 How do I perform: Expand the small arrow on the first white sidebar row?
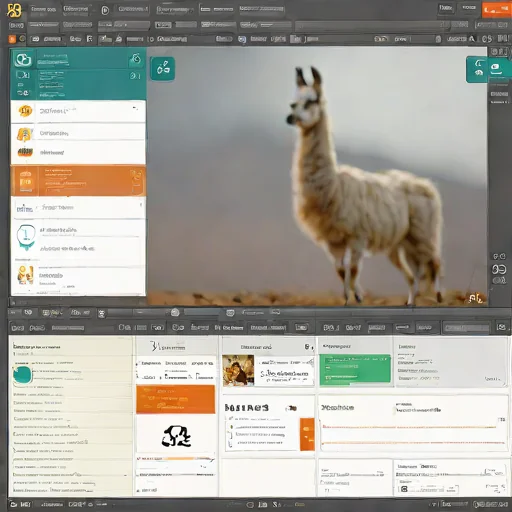pos(135,108)
